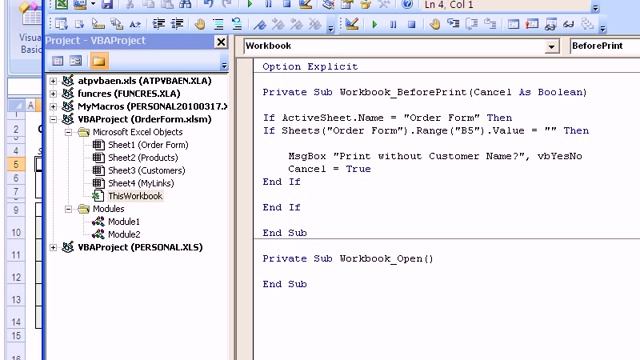Open Insert UserForm dropdown arrow
This screenshot has width=640, height=360.
point(93,4)
